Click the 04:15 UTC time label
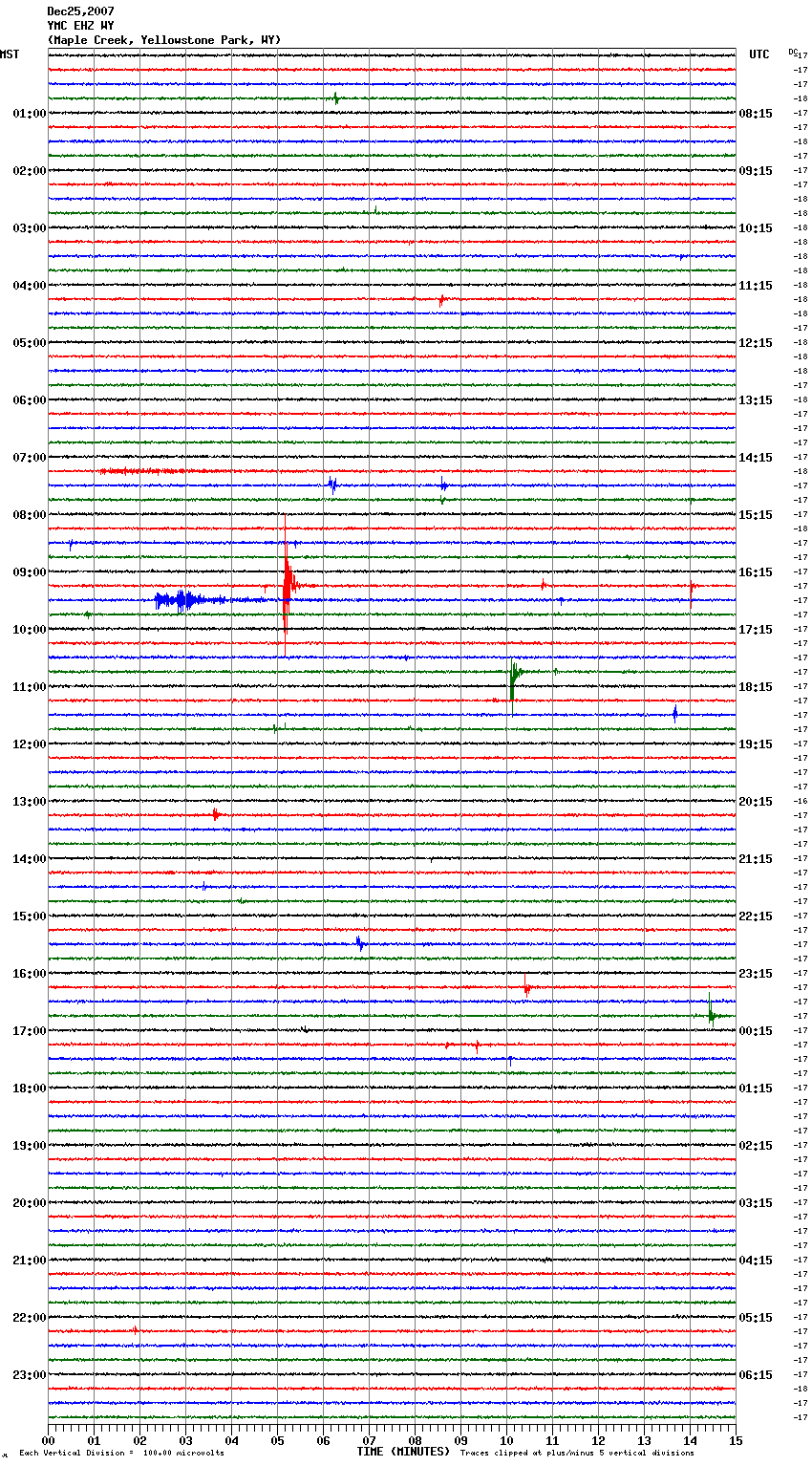Screen dimensions: 812x1466 pyautogui.click(x=756, y=1261)
